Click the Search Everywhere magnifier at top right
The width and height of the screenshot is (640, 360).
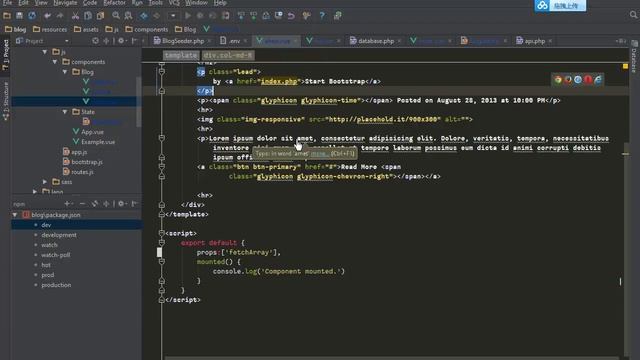click(633, 15)
